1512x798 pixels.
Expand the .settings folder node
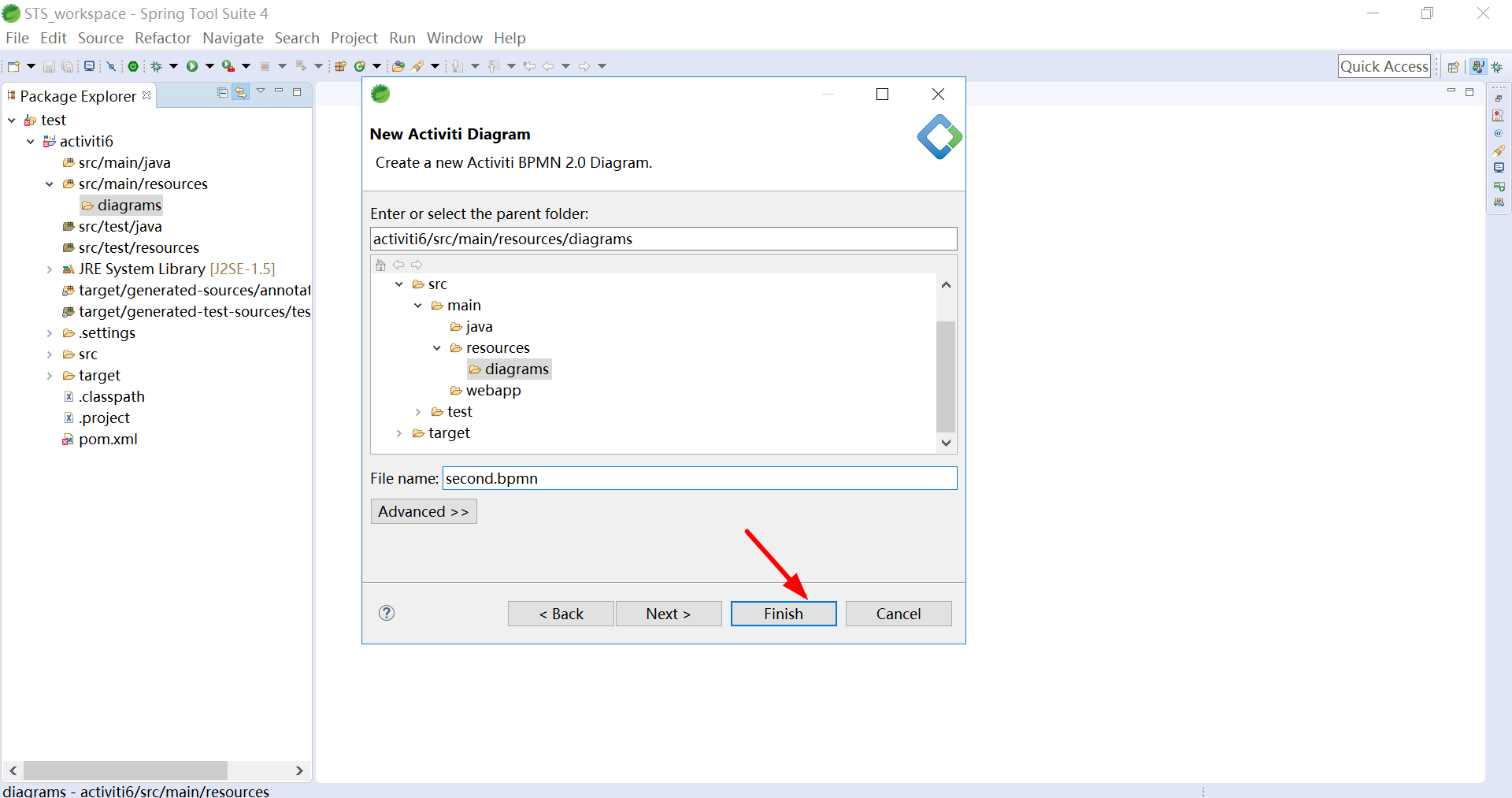click(x=50, y=333)
